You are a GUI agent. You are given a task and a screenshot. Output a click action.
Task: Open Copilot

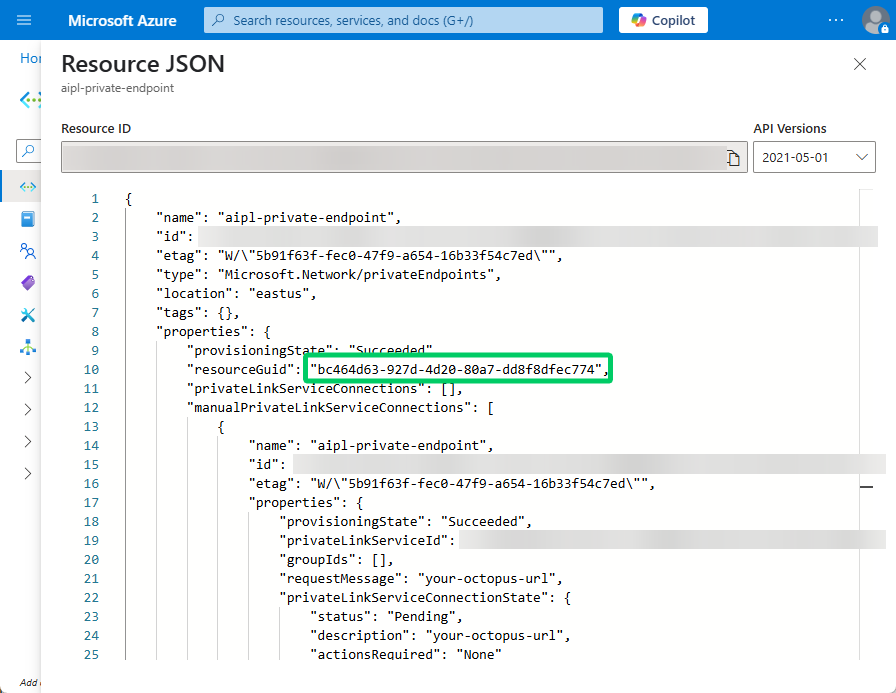663,21
